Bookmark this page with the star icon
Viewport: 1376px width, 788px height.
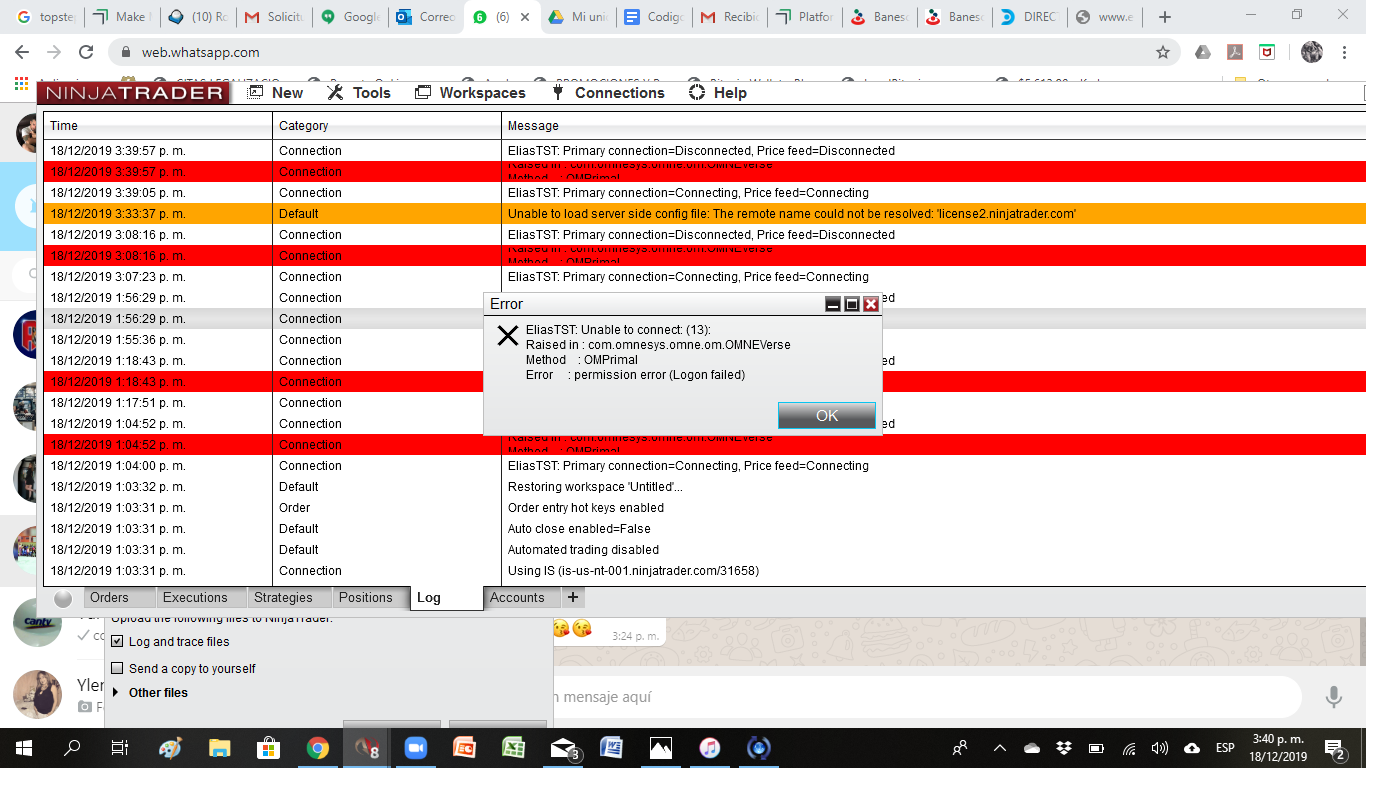click(1162, 53)
